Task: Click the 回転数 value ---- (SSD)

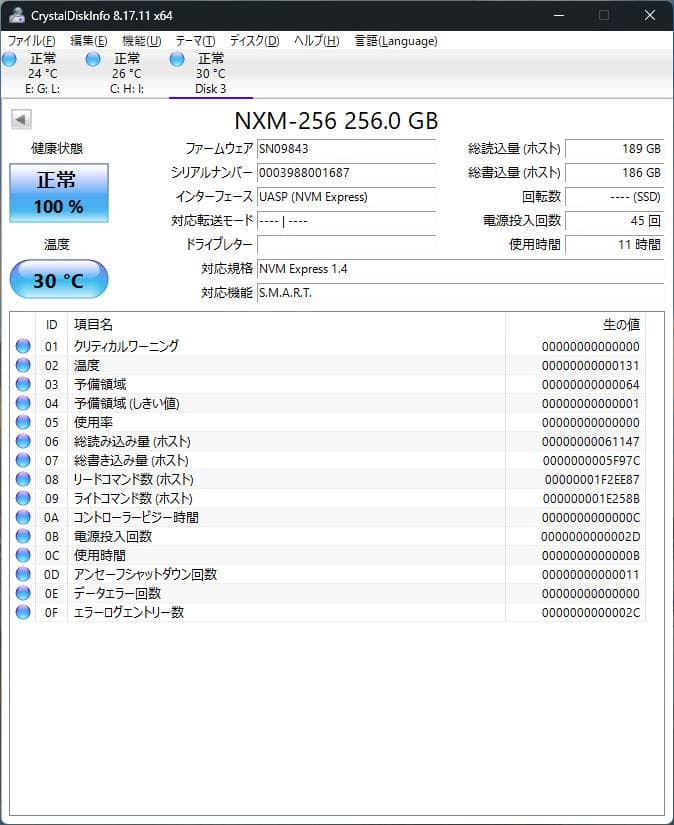Action: (615, 197)
